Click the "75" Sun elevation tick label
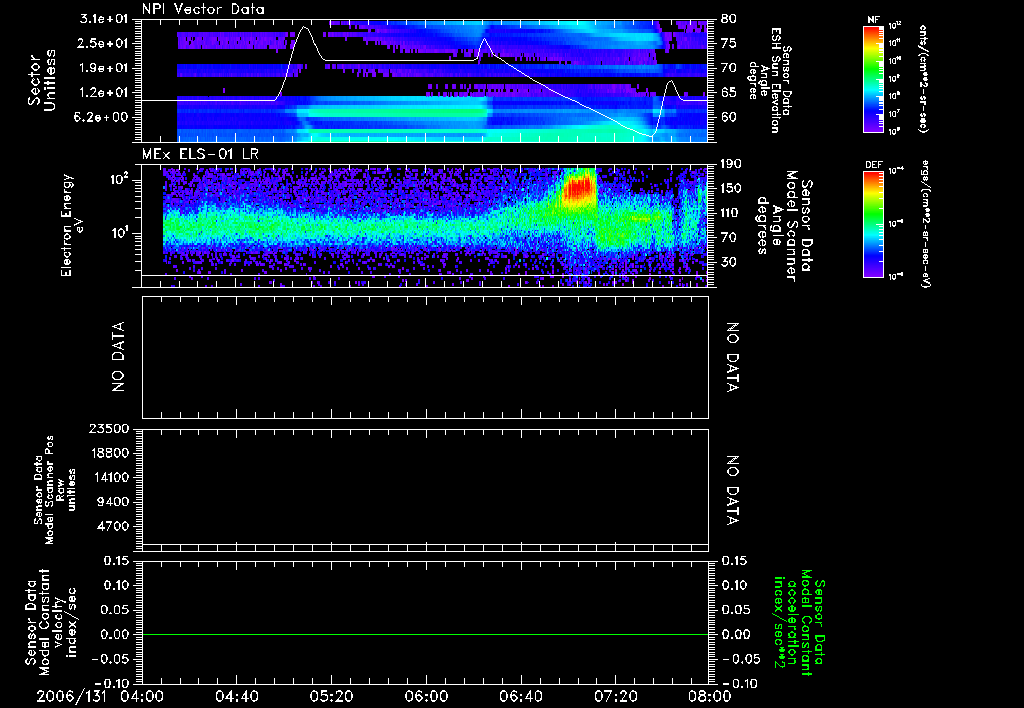 pos(728,43)
